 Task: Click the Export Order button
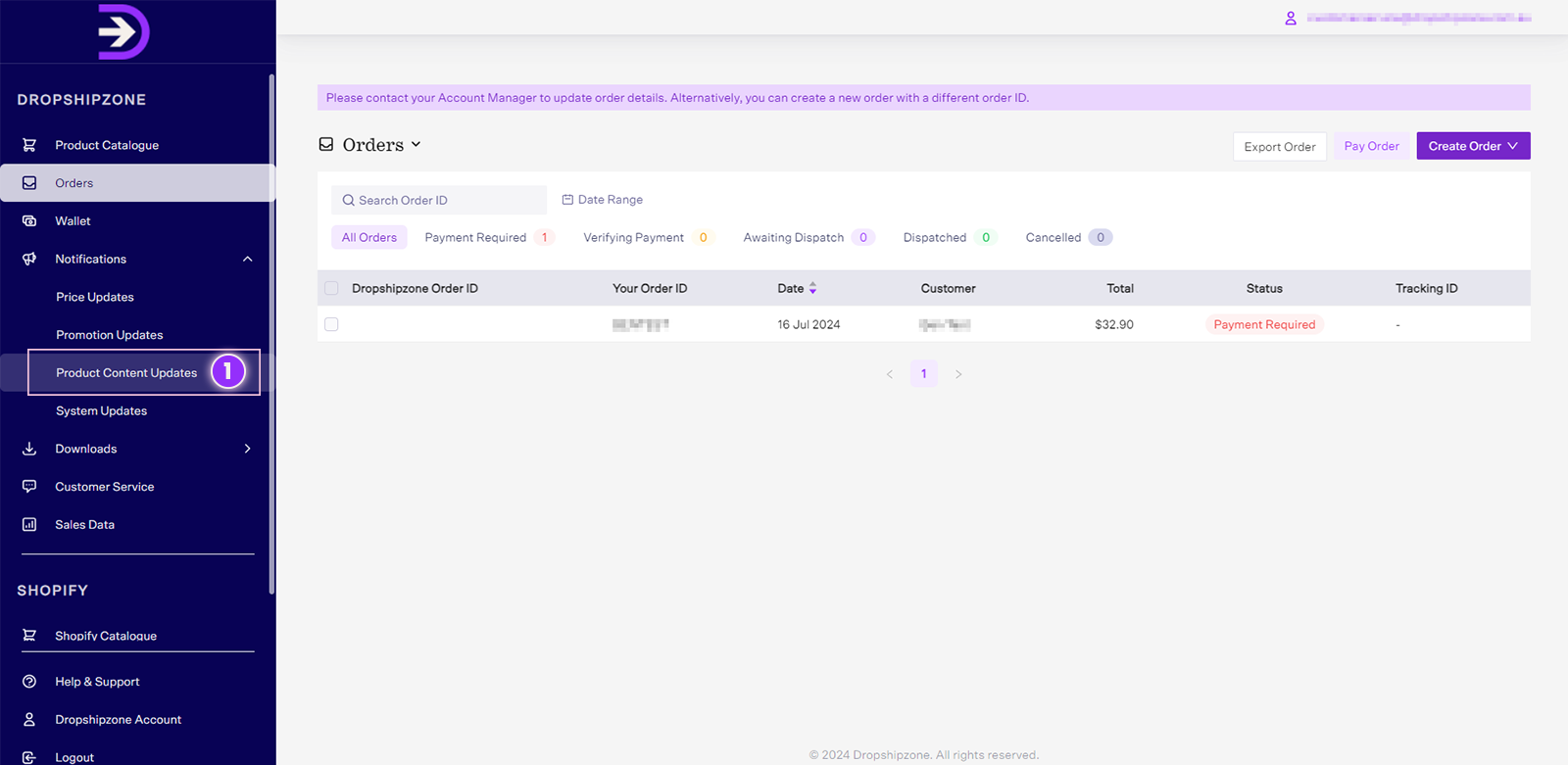1280,146
